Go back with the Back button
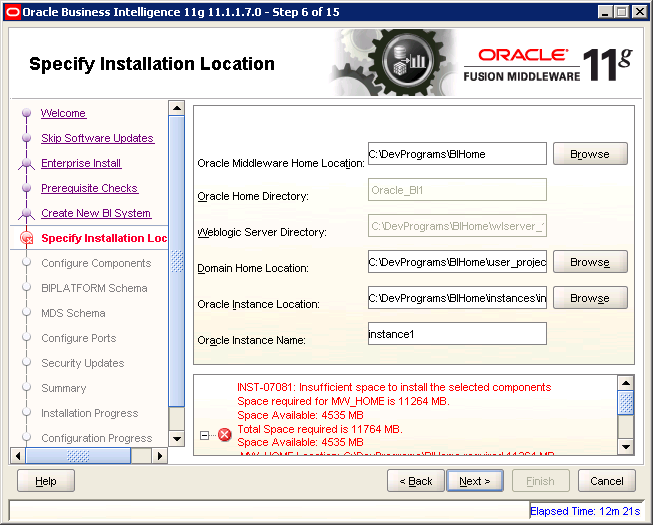The image size is (653, 525). click(x=416, y=481)
